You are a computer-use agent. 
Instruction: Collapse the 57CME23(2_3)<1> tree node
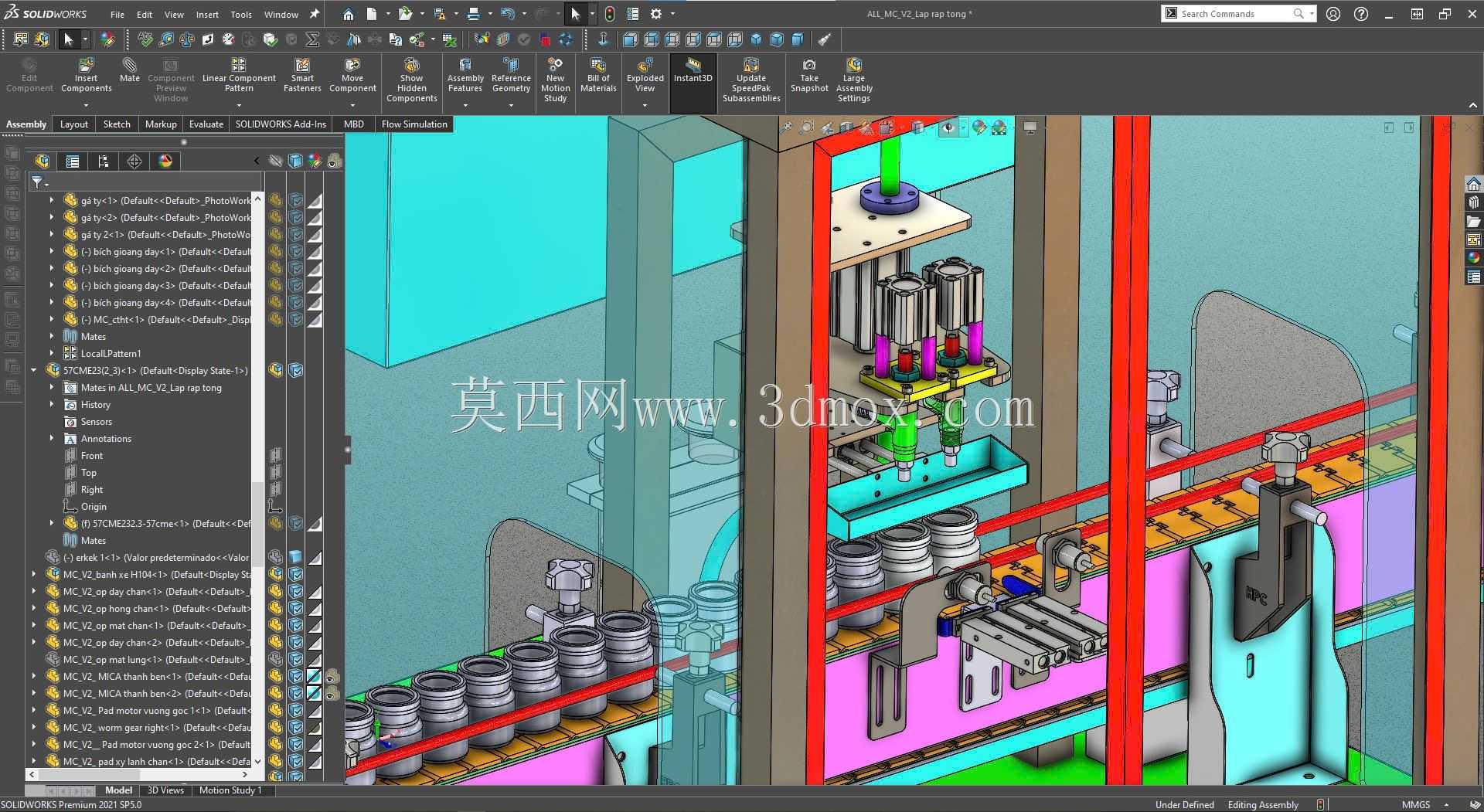[34, 371]
